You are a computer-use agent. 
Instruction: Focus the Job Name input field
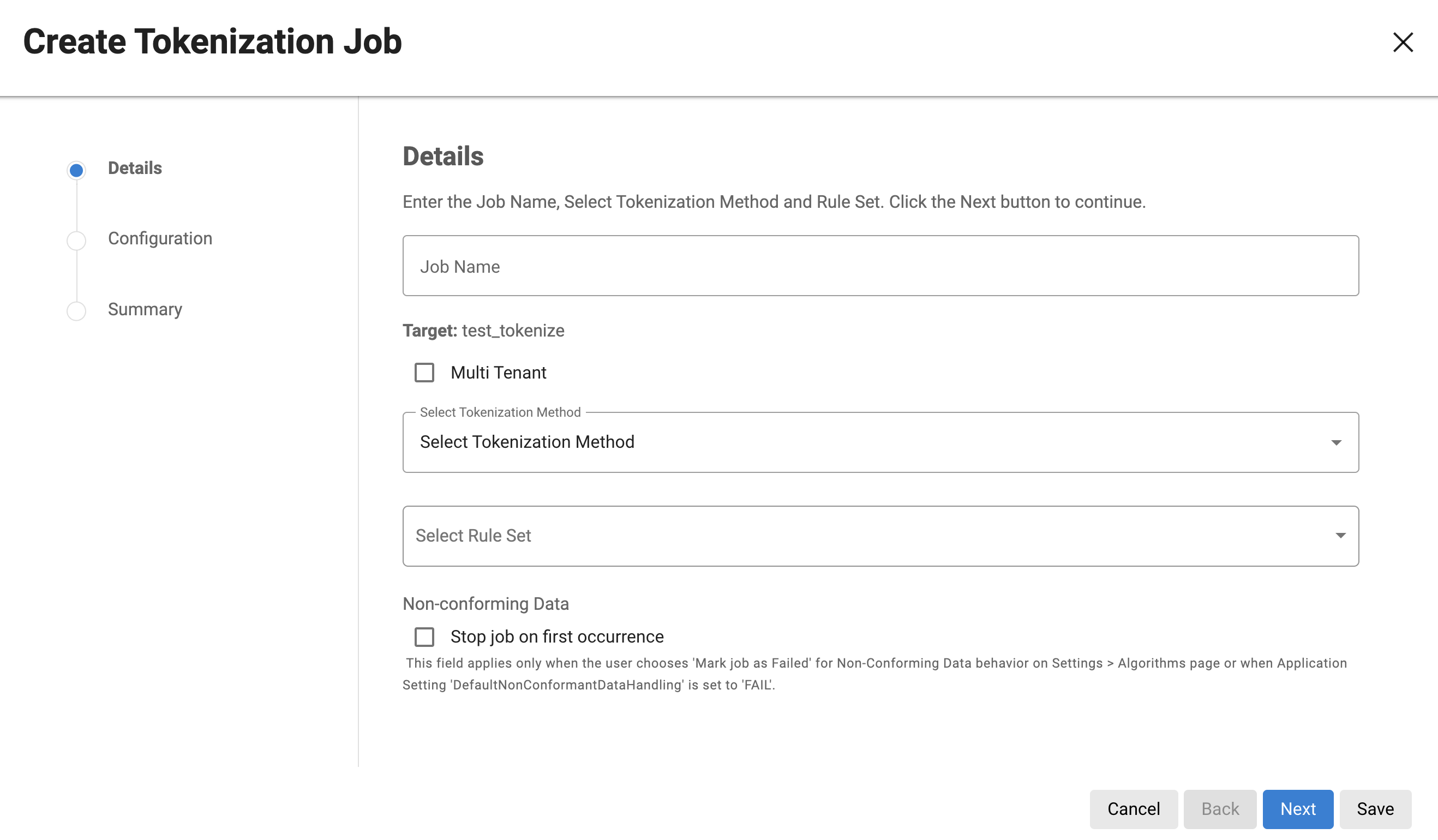(880, 266)
